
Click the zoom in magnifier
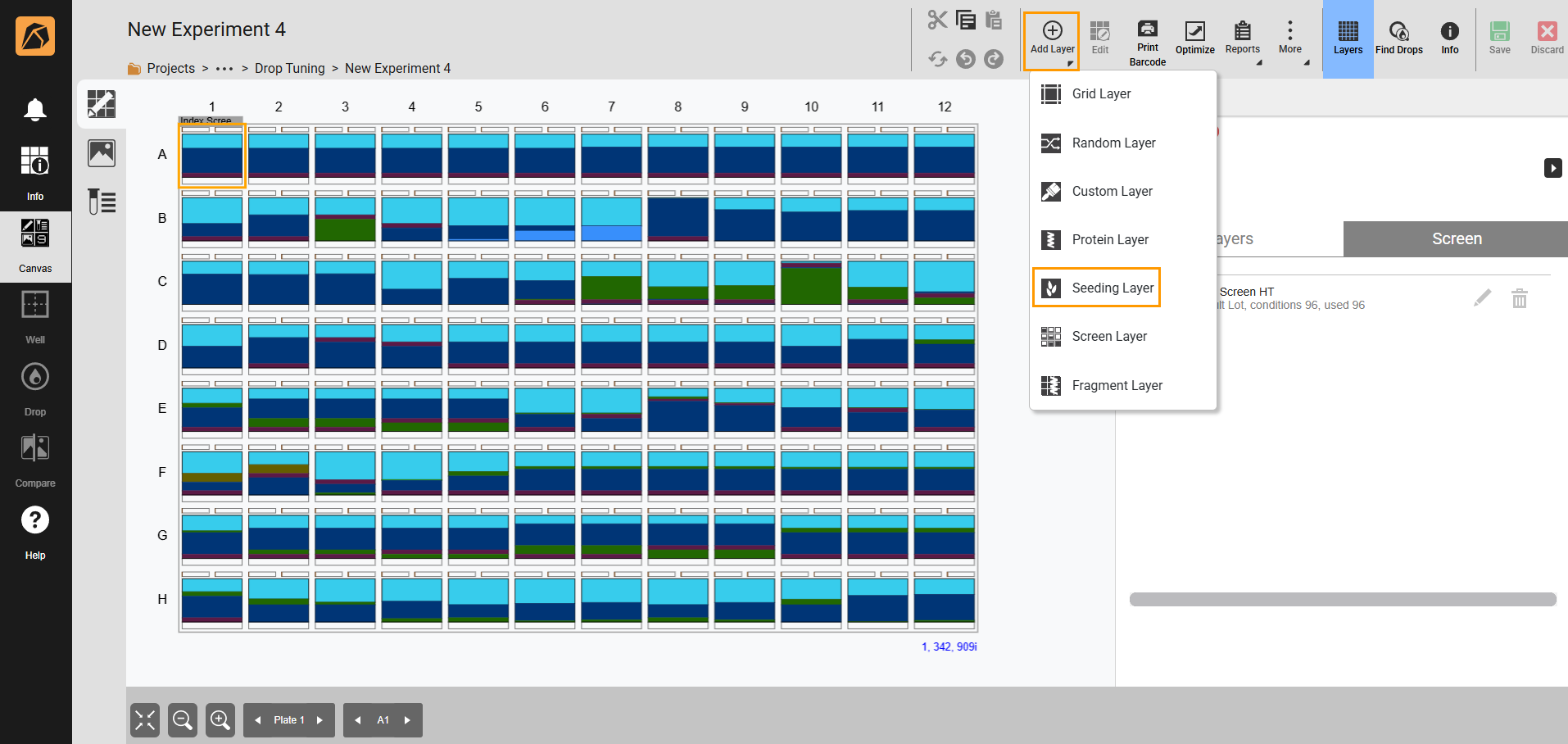point(220,720)
